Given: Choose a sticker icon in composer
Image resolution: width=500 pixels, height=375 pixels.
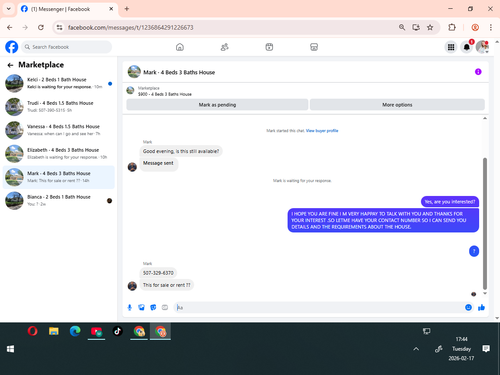Looking at the screenshot, I should tap(153, 307).
